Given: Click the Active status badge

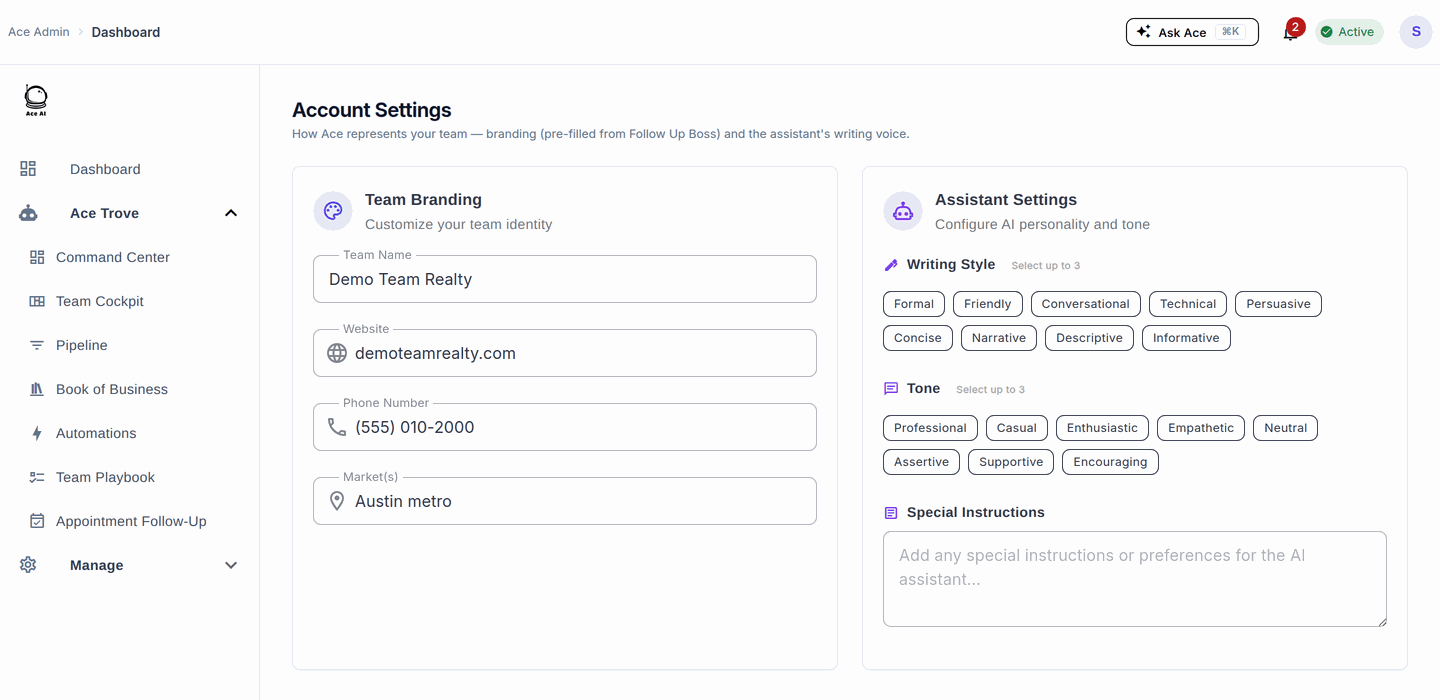Looking at the screenshot, I should [1349, 32].
